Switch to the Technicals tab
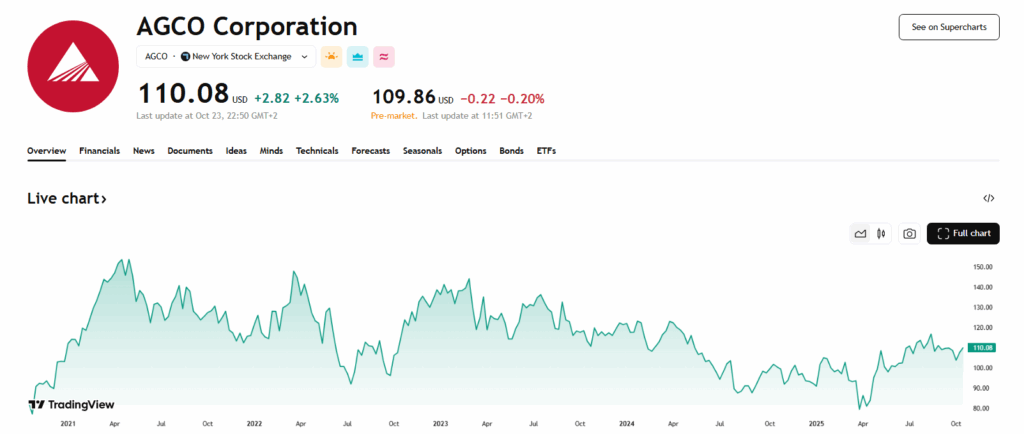 tap(317, 151)
